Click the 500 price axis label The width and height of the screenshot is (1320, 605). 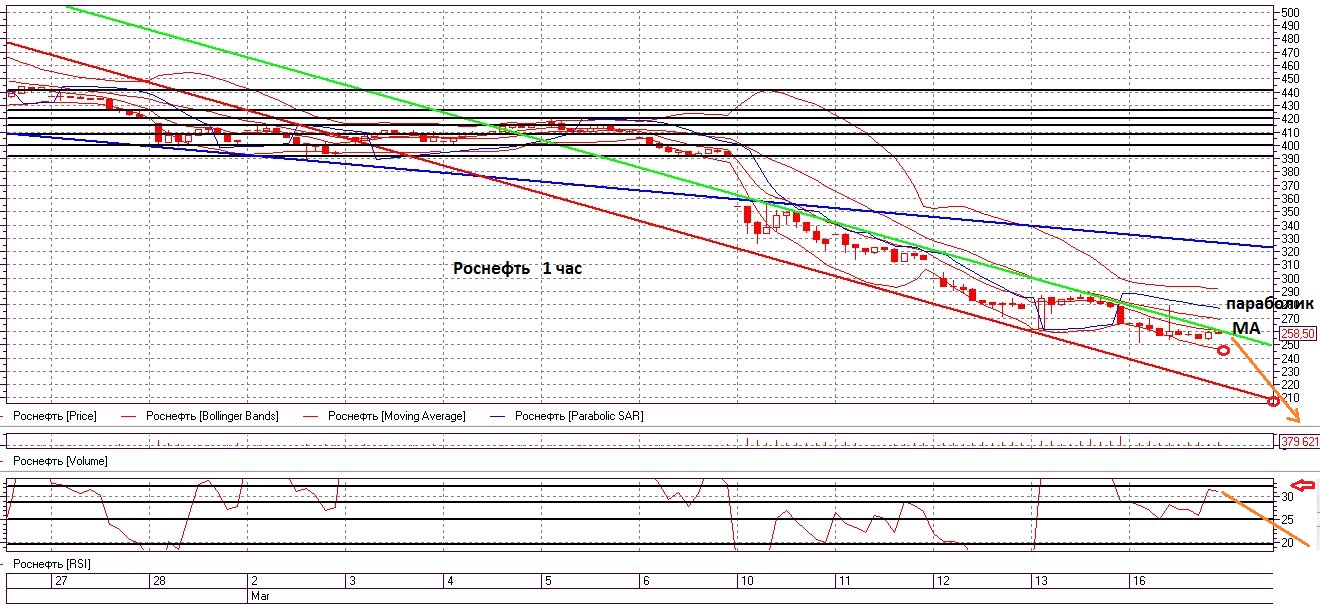1290,13
